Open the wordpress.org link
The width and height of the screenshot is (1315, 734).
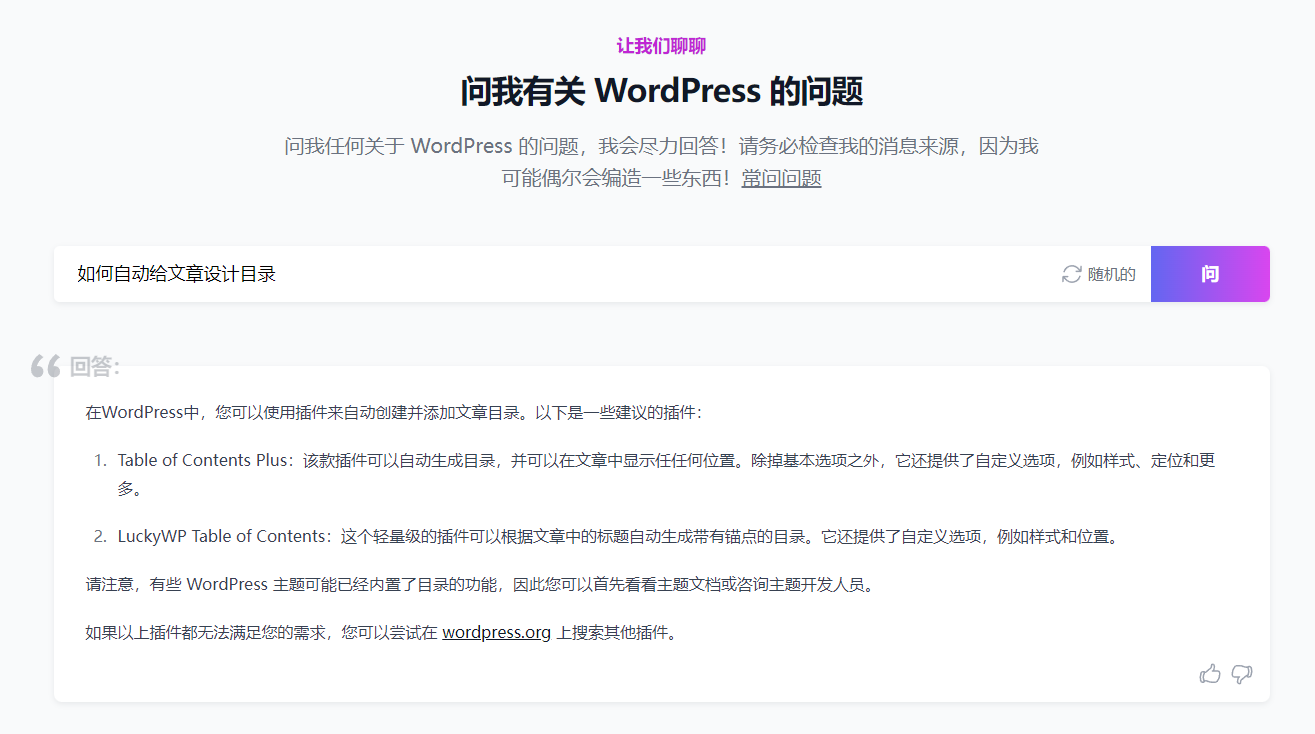point(497,632)
